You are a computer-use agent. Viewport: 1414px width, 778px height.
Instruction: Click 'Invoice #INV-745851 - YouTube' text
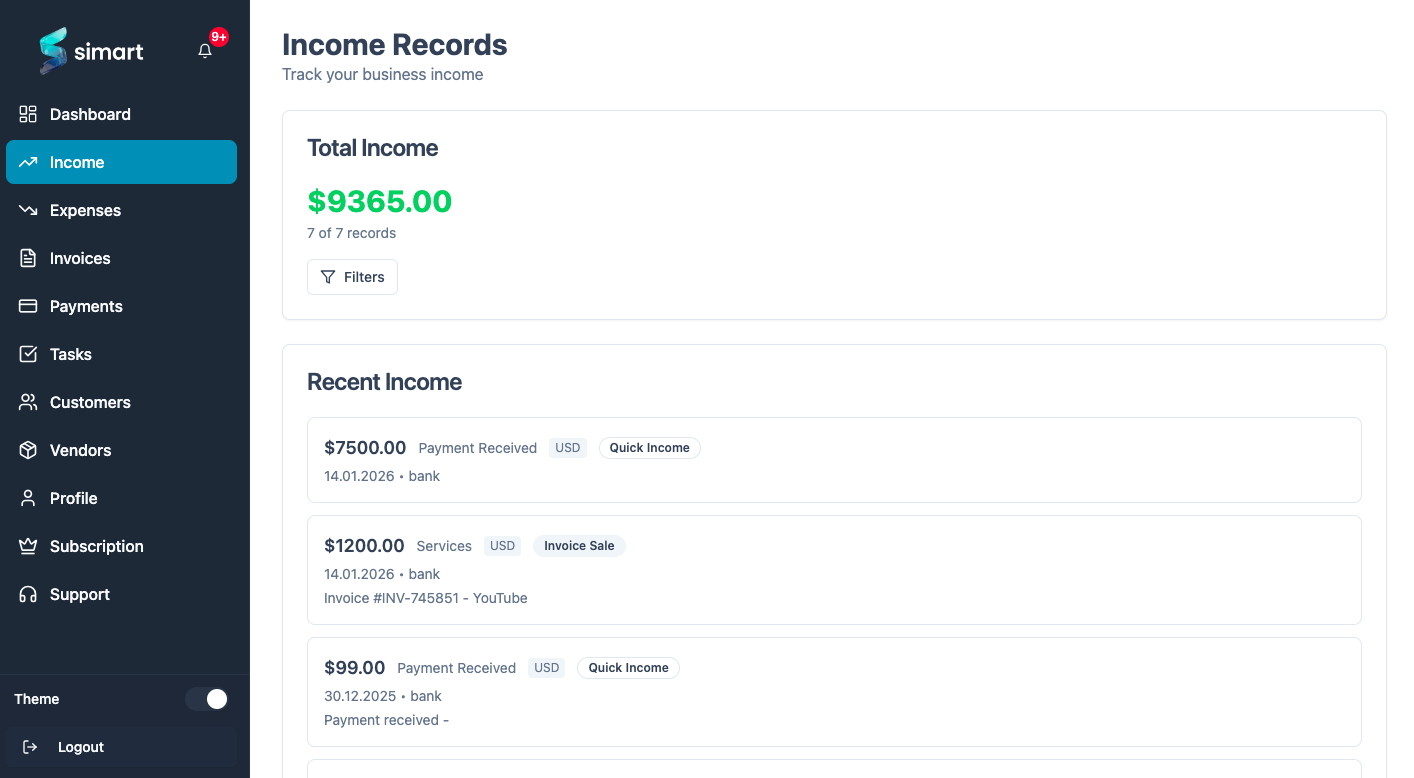(x=426, y=598)
